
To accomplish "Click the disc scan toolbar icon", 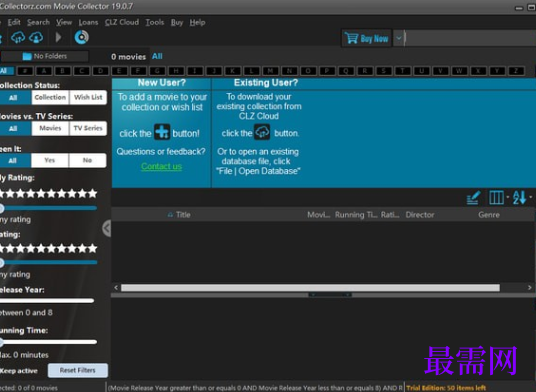I will pos(82,37).
